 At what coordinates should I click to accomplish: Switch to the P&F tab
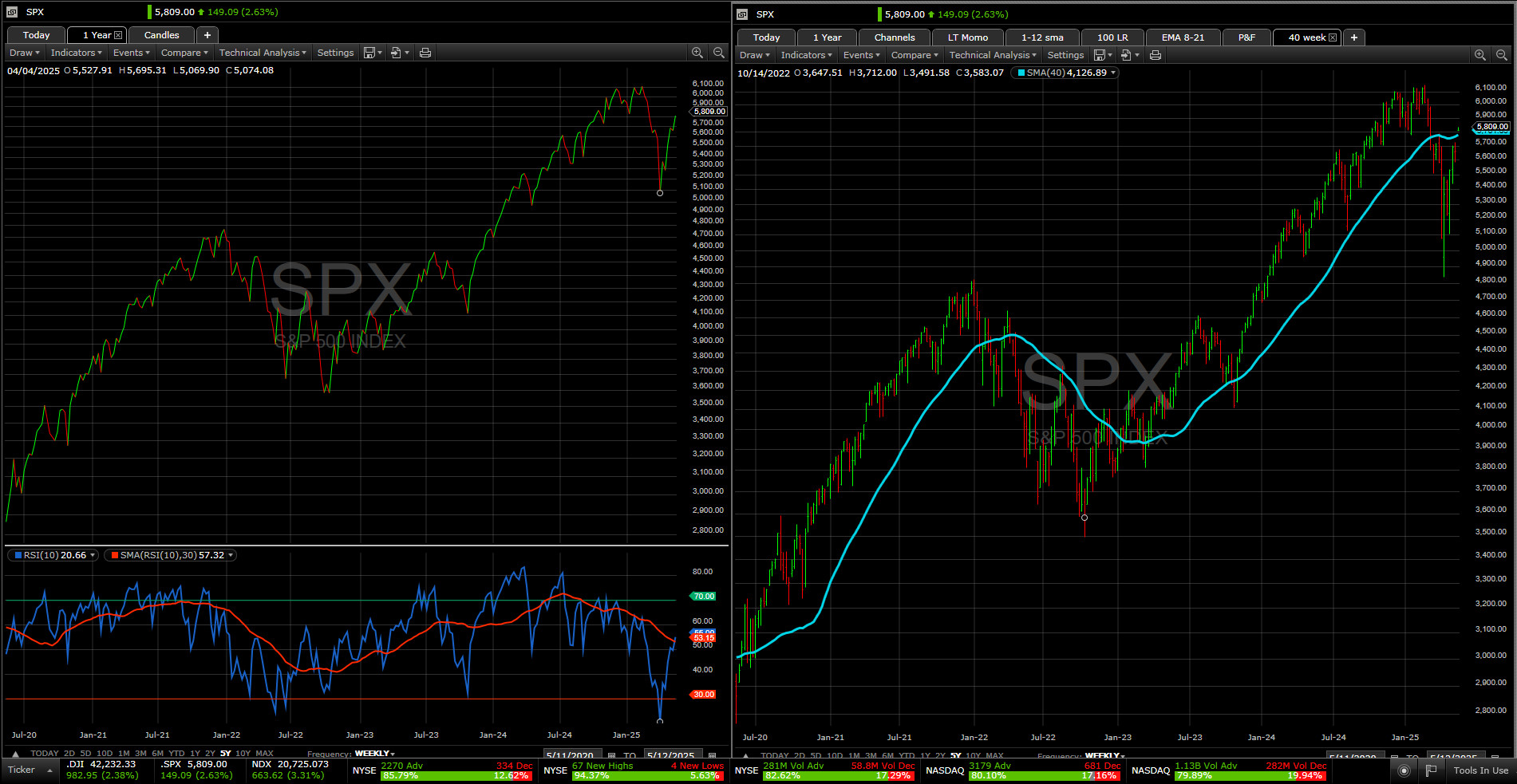[x=1246, y=37]
